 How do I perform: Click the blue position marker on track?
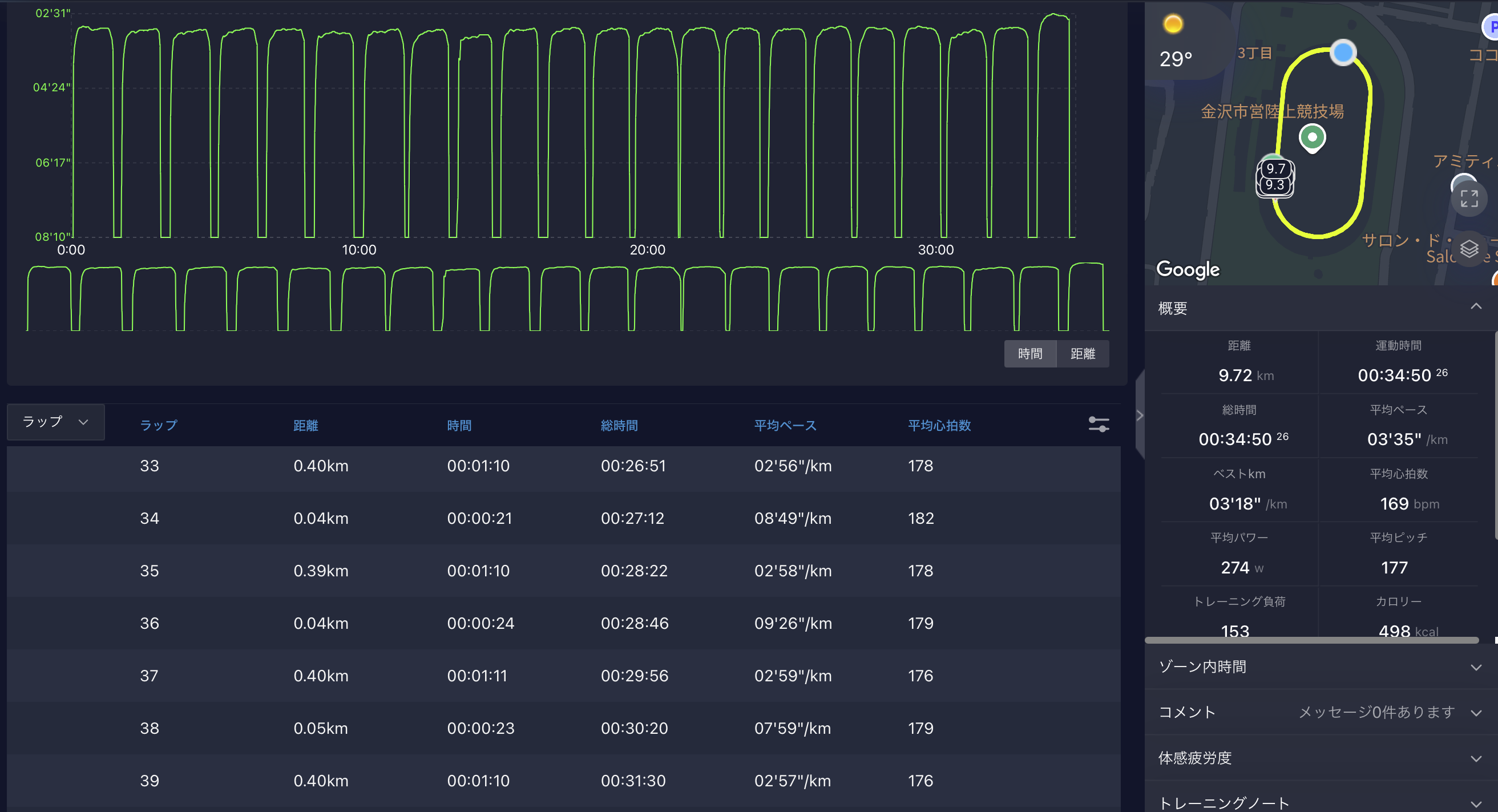click(1343, 53)
